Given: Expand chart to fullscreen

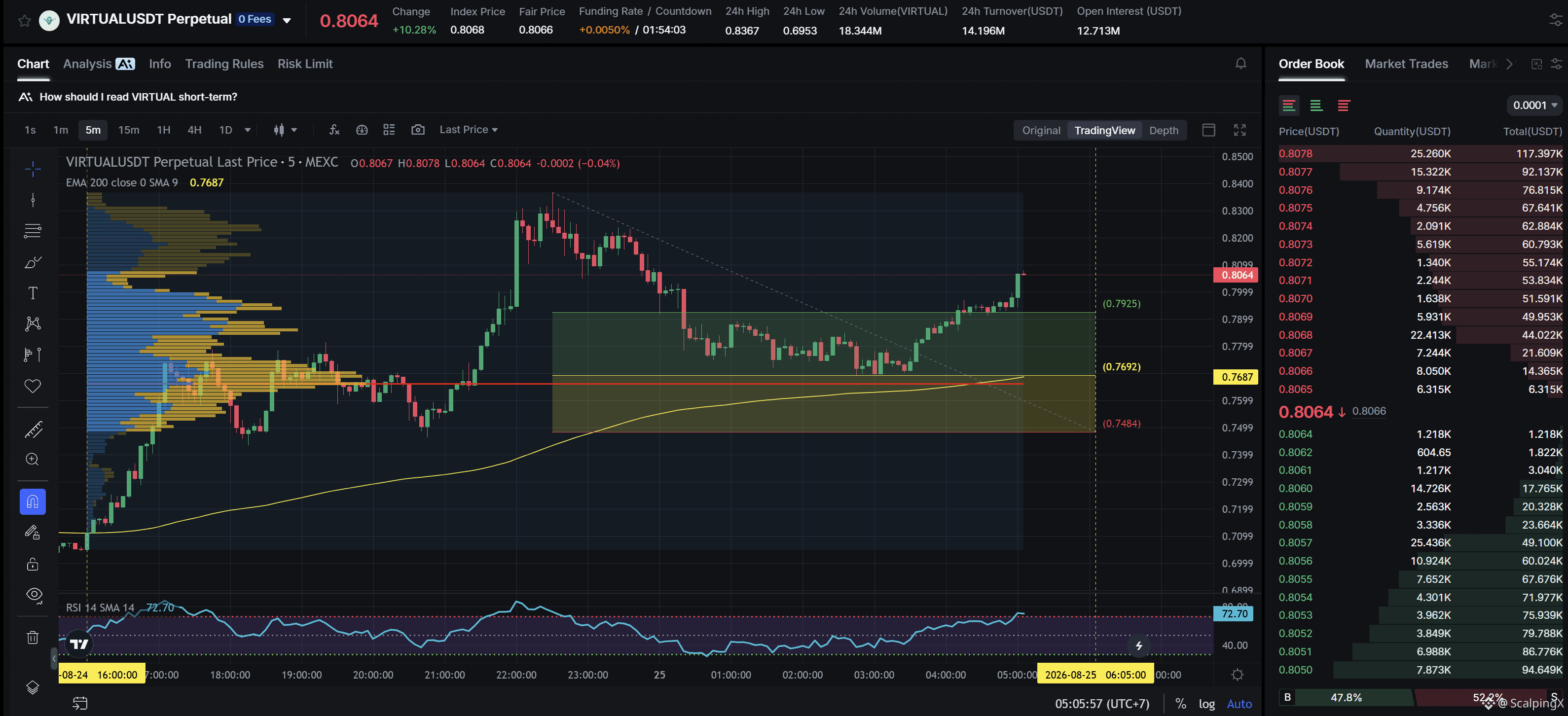Looking at the screenshot, I should tap(1240, 130).
